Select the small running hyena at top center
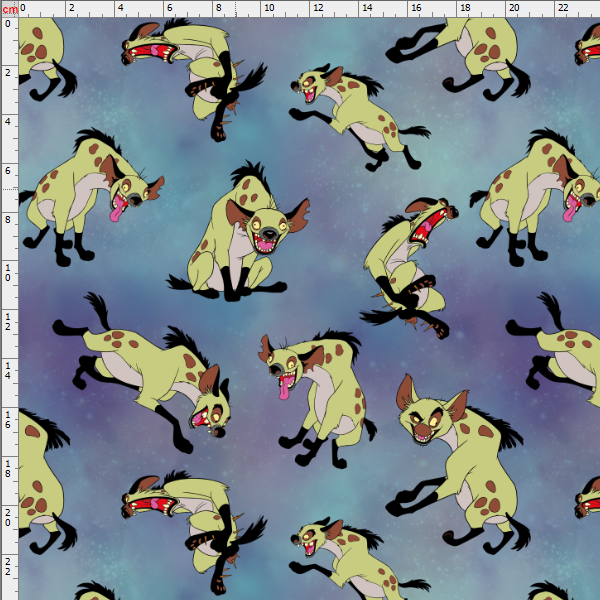600x600 pixels. [350, 110]
